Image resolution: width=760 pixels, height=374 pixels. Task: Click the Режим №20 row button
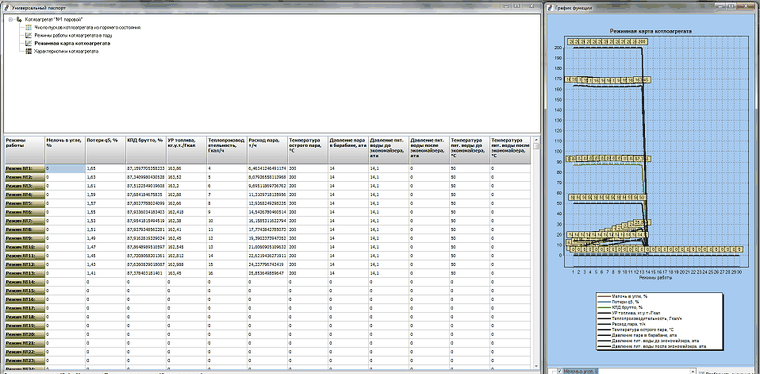pos(25,335)
